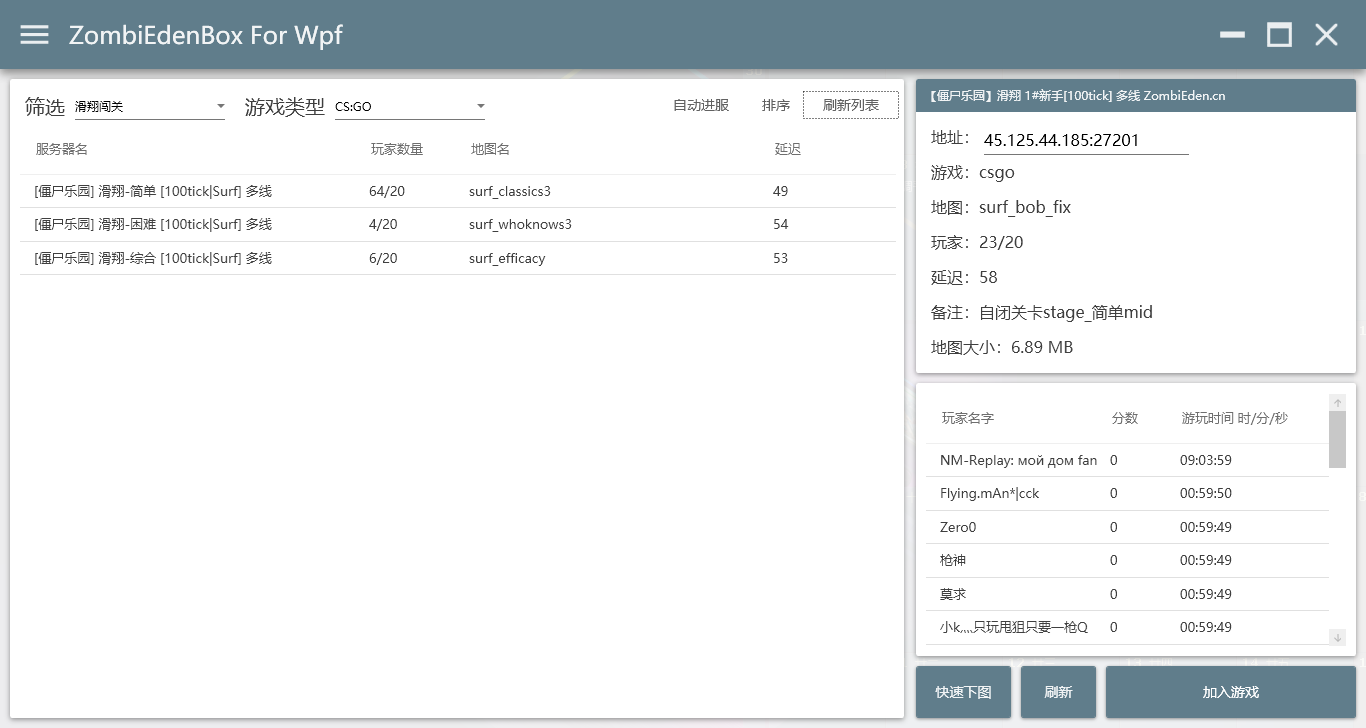
Task: Select the surf_classics3 server row
Action: (x=458, y=191)
